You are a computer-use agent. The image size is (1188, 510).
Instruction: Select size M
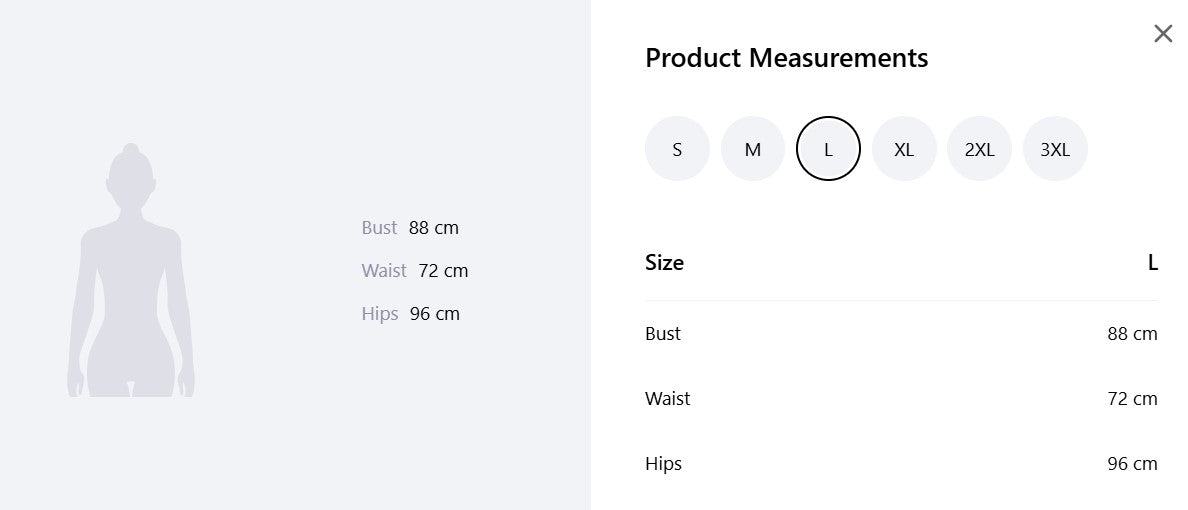click(752, 149)
